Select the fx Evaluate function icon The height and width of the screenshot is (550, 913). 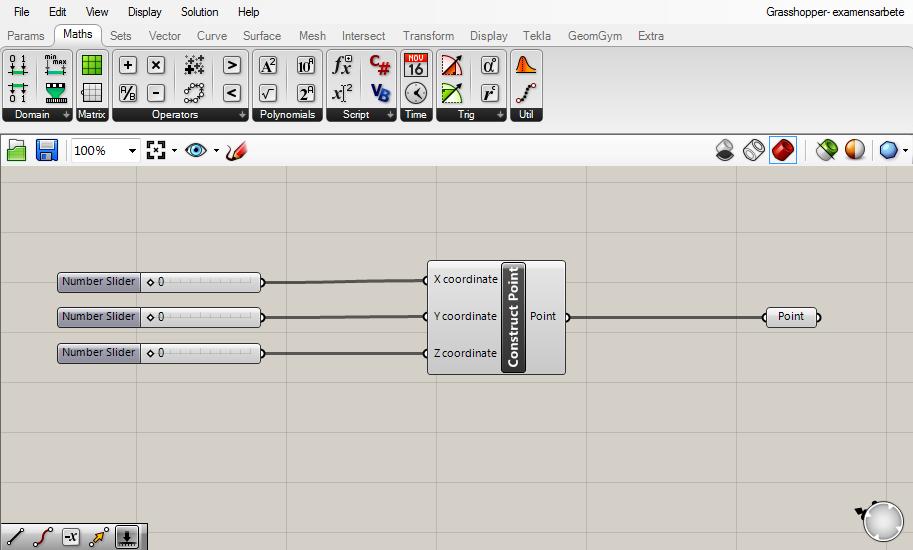342,65
